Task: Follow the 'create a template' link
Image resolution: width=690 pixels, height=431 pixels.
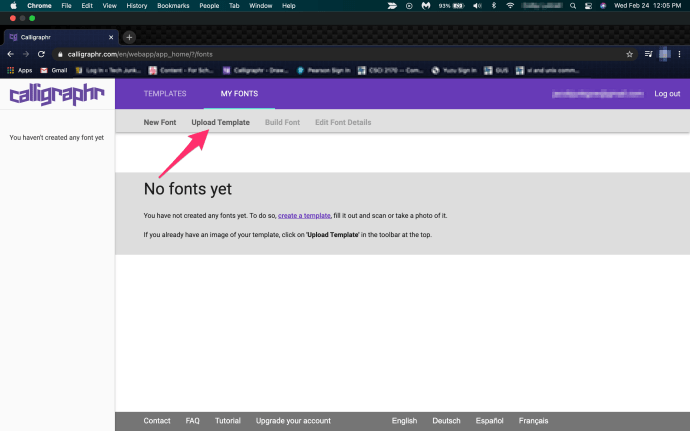Action: (304, 215)
